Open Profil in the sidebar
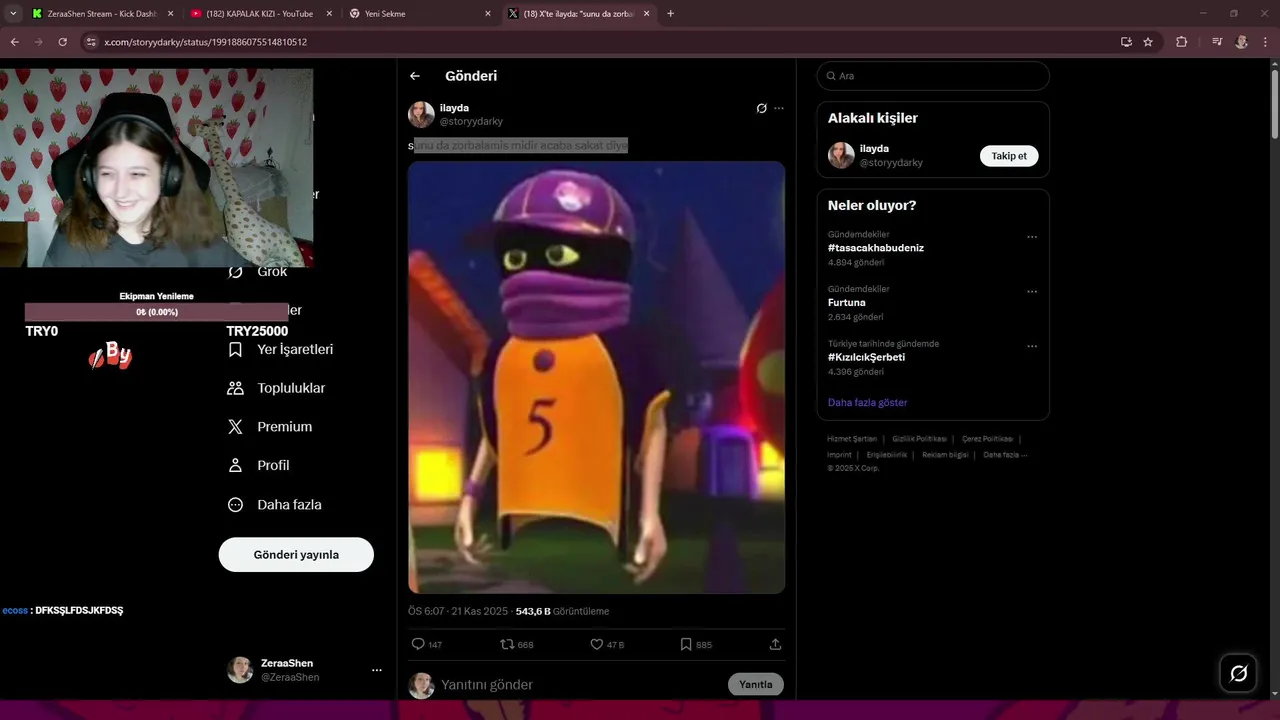This screenshot has height=720, width=1280. coord(258,465)
